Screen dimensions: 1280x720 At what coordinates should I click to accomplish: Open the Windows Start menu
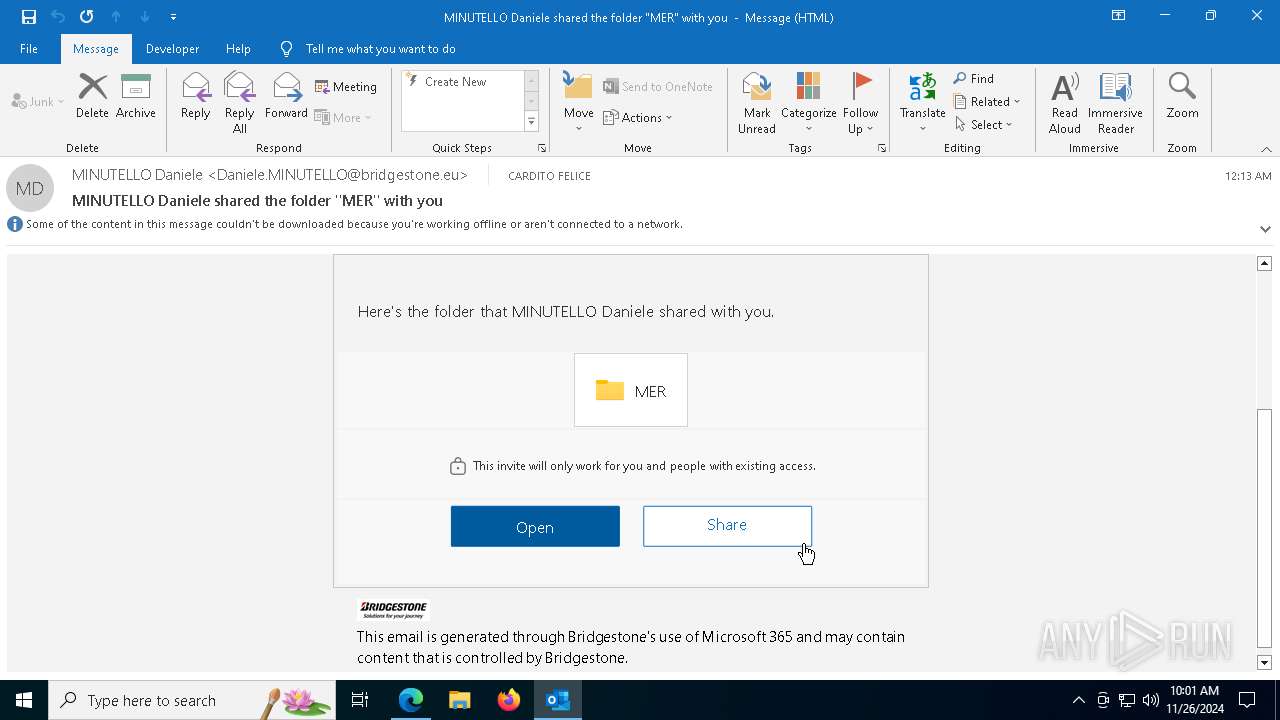coord(24,700)
